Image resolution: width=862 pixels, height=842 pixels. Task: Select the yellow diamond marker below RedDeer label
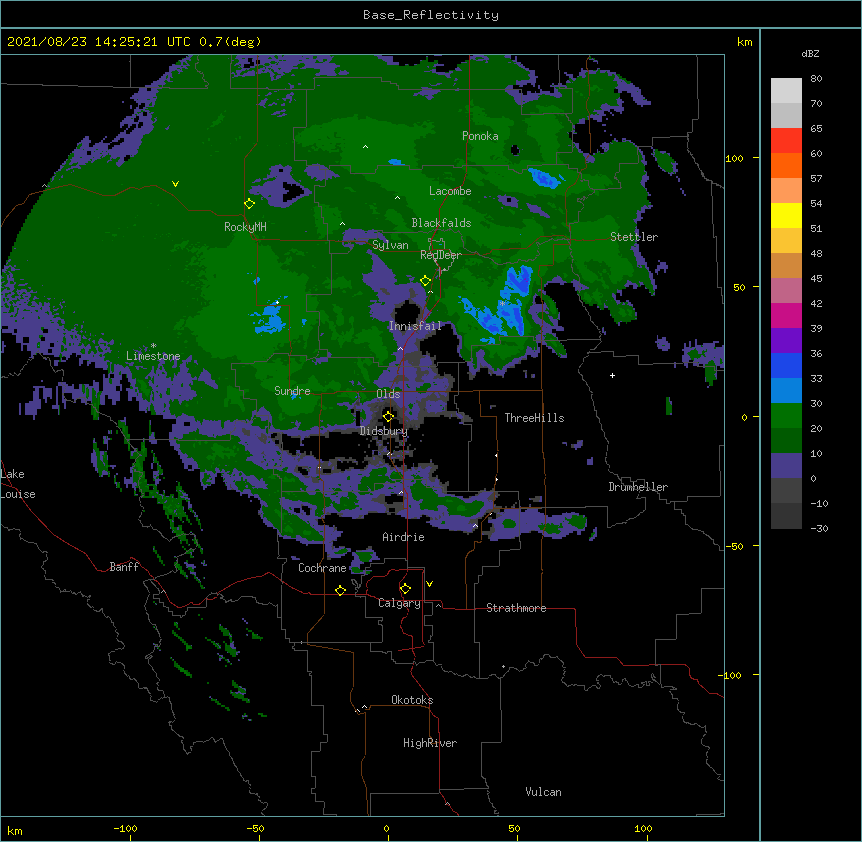coord(425,281)
